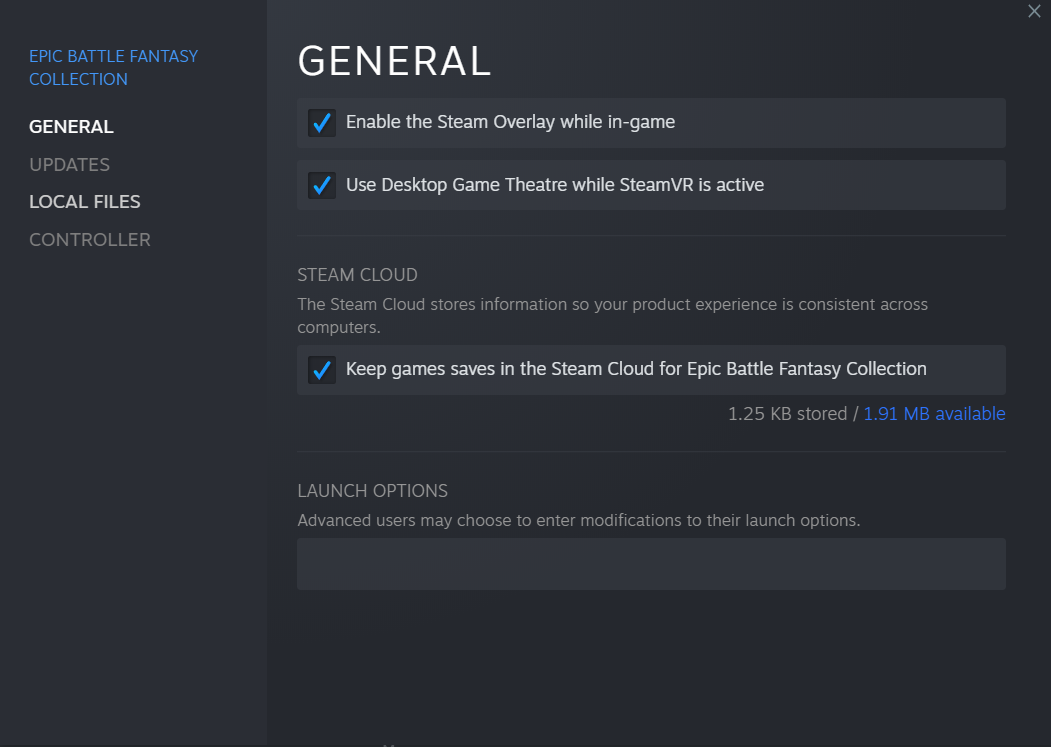This screenshot has width=1051, height=747.
Task: Click the "Enable the Steam Overlay while in-game" label
Action: point(510,122)
